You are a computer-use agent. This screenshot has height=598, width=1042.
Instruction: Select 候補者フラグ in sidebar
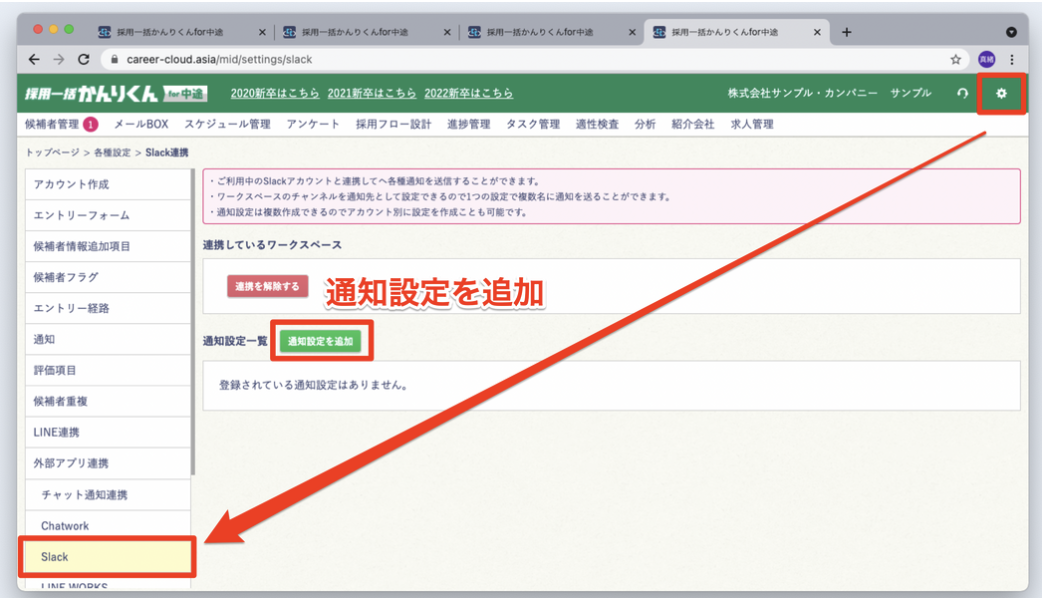coord(108,277)
